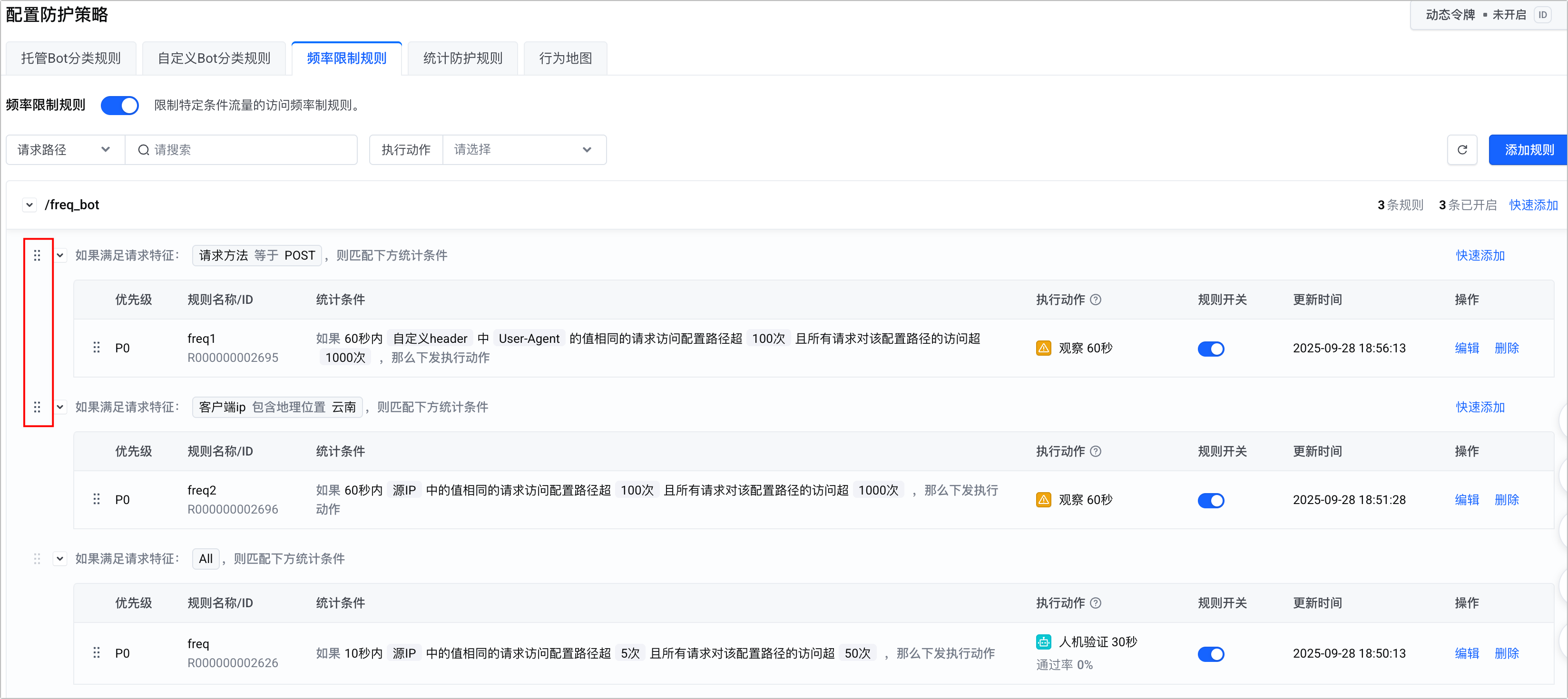
Task: Toggle the freq2 rule switch
Action: (x=1210, y=500)
